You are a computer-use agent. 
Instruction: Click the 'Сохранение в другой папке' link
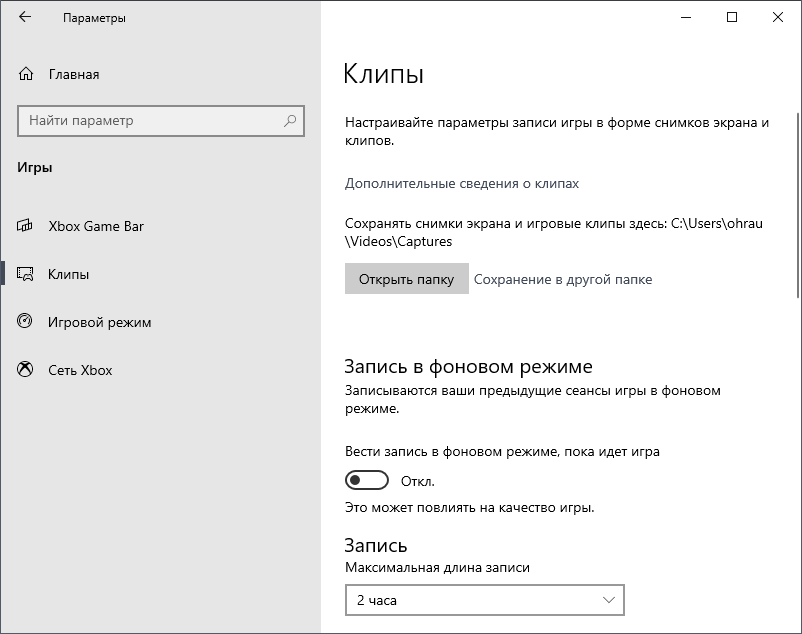point(563,280)
